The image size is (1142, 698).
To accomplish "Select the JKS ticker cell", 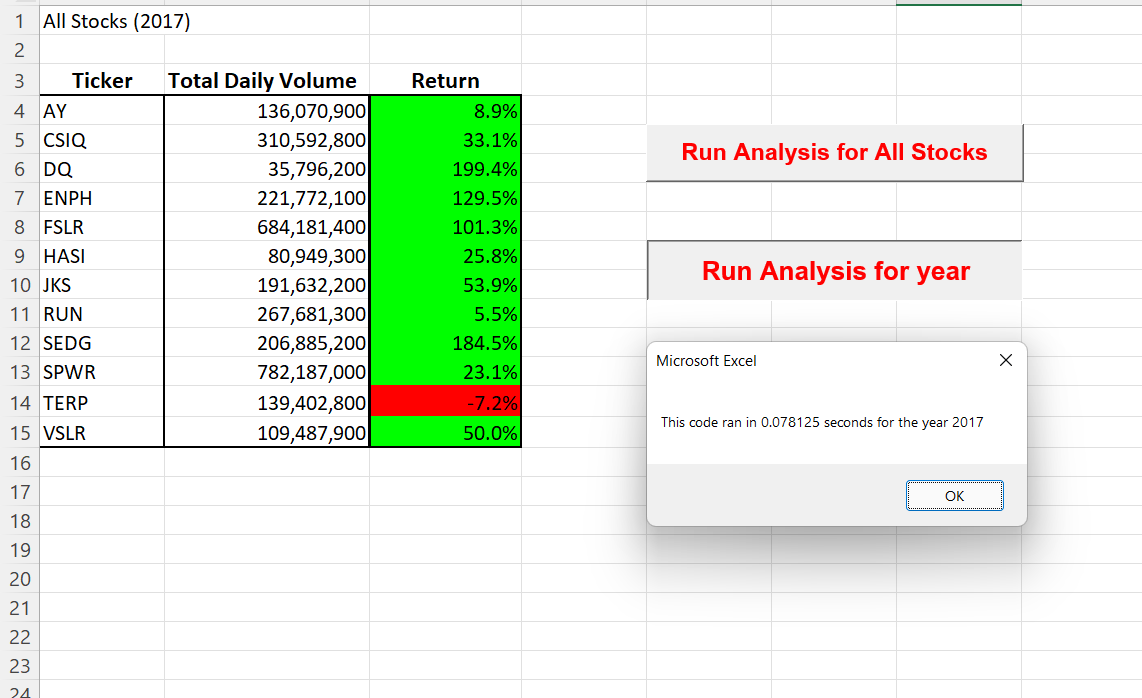I will tap(102, 285).
